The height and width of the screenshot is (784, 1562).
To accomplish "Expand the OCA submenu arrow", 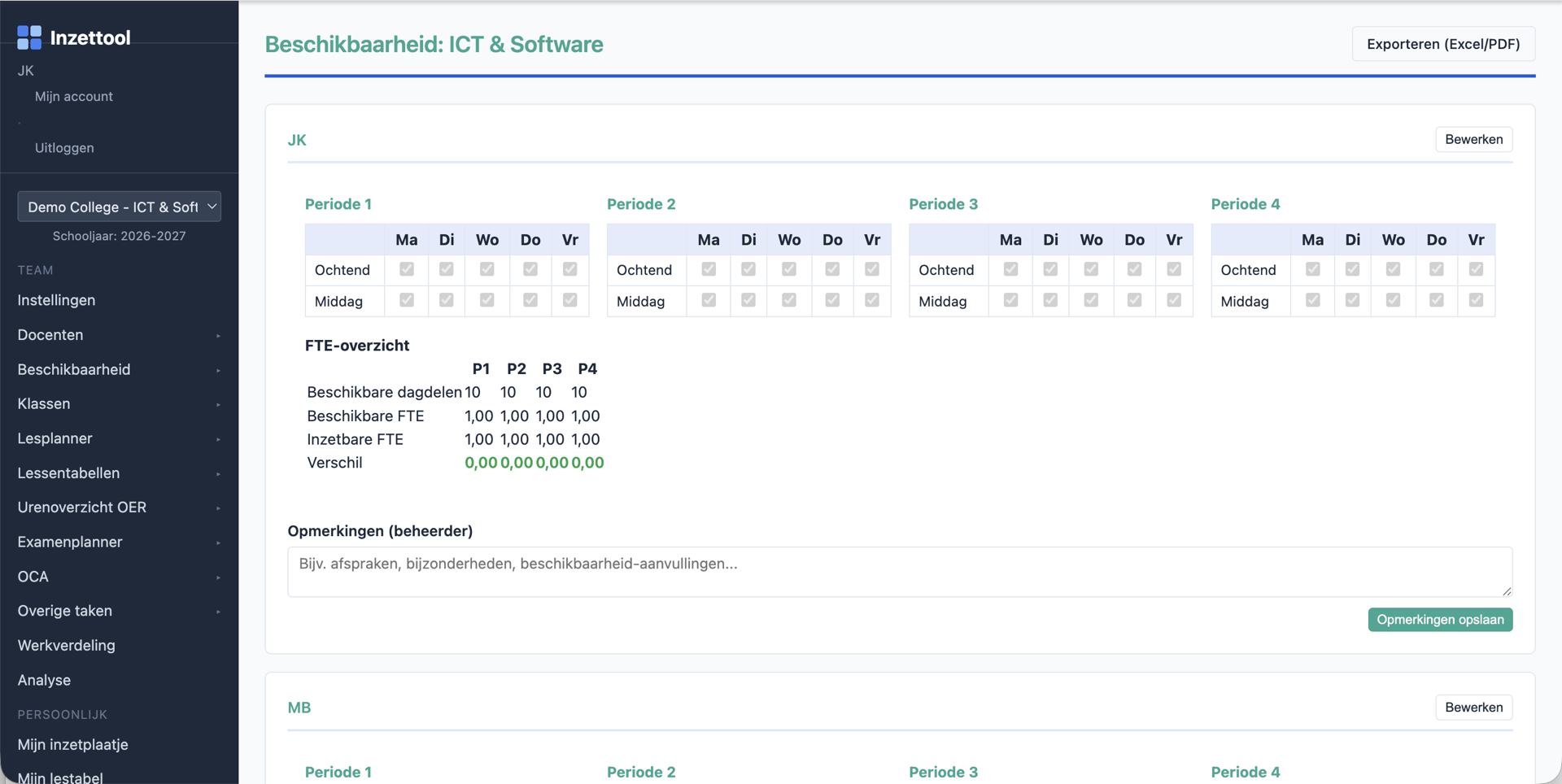I will point(218,577).
